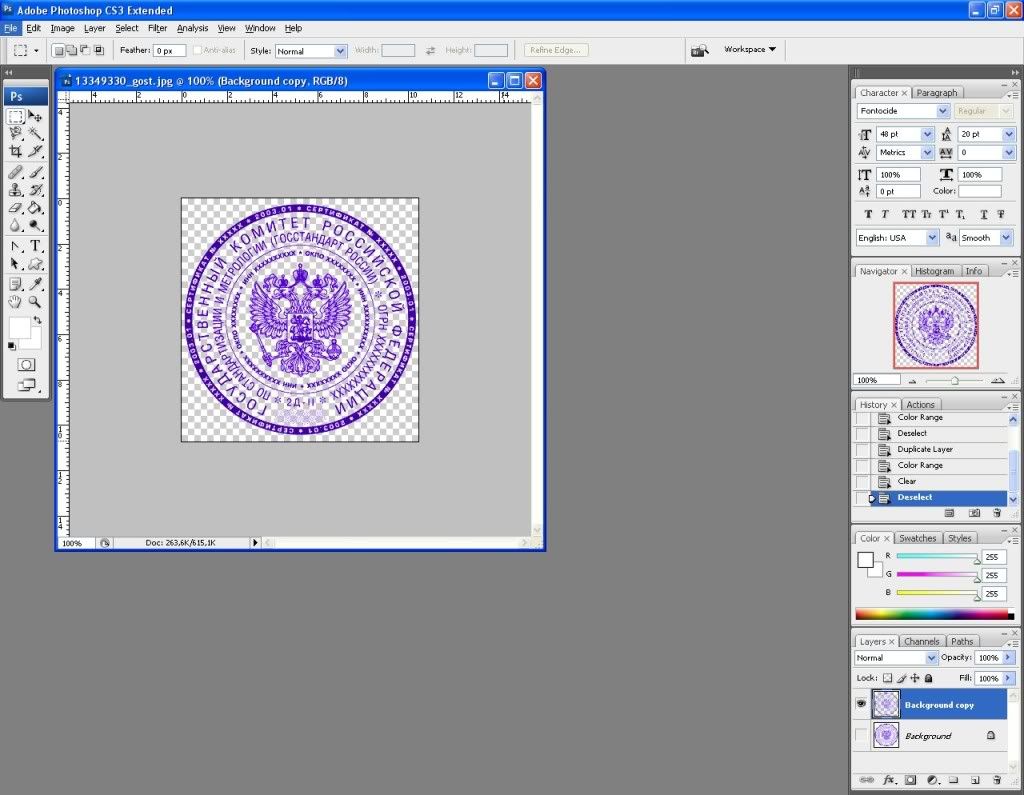Select the Horizontal Type tool

(x=35, y=246)
